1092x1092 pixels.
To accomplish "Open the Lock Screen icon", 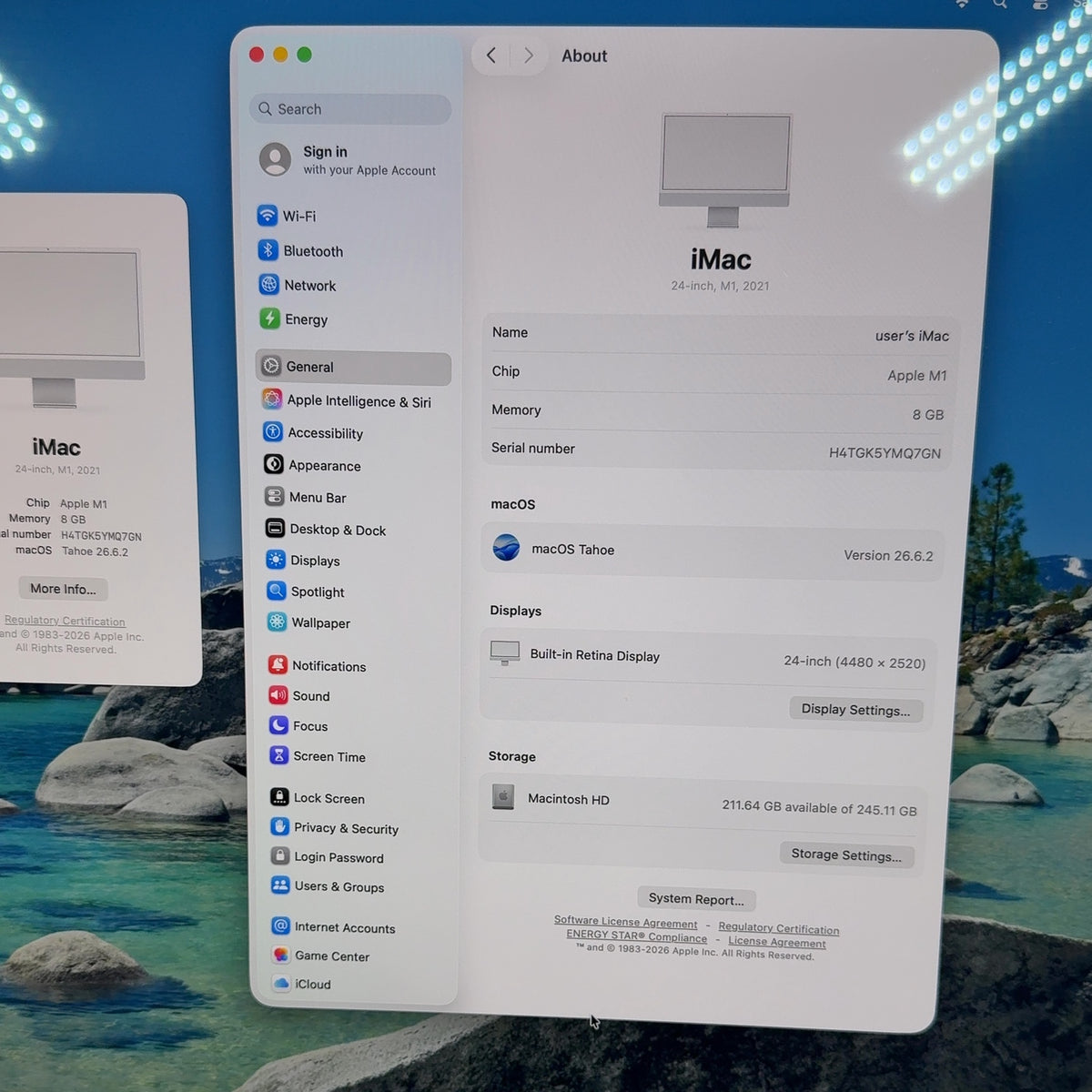I will coord(279,797).
